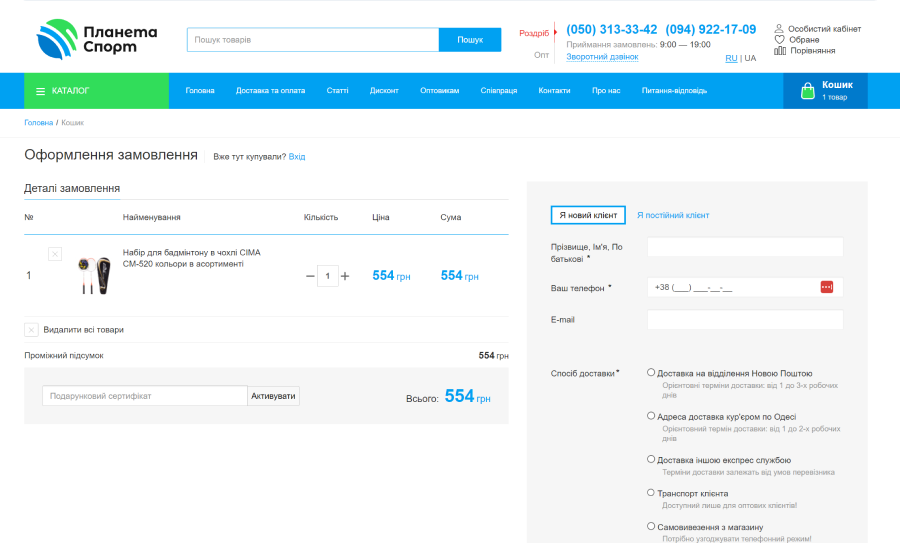
Task: Click the Зворотний дзвінок link
Action: [x=602, y=57]
